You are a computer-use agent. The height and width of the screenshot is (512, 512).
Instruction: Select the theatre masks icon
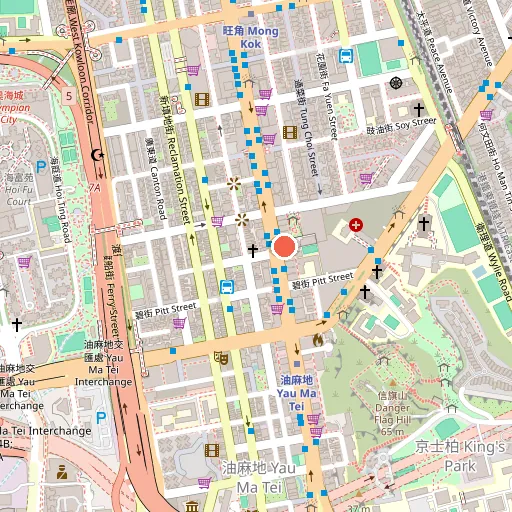[222, 358]
